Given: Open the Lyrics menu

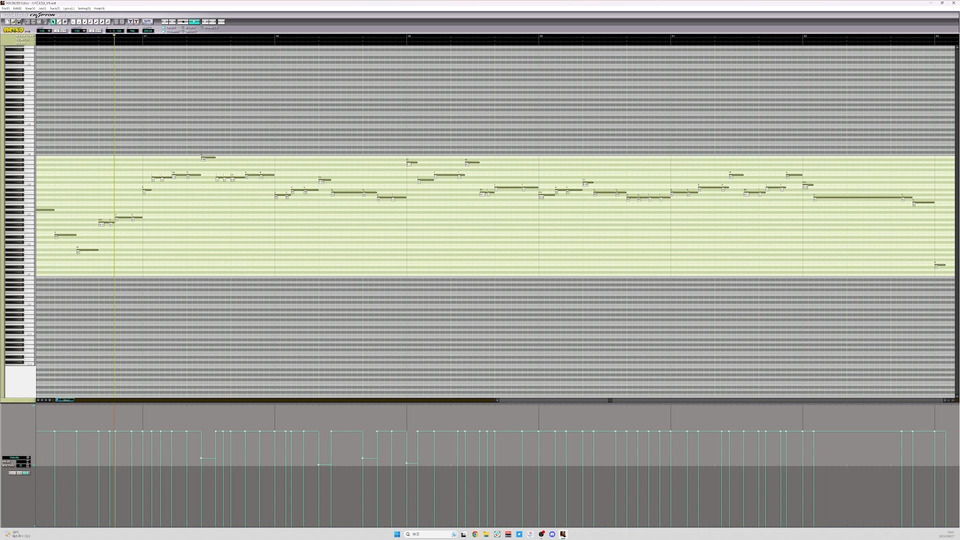Looking at the screenshot, I should point(69,9).
